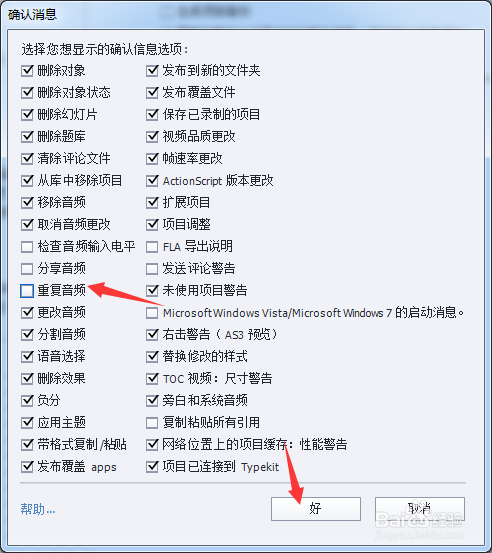Uncheck the 删除对象 checkbox
The image size is (492, 553).
click(27, 71)
